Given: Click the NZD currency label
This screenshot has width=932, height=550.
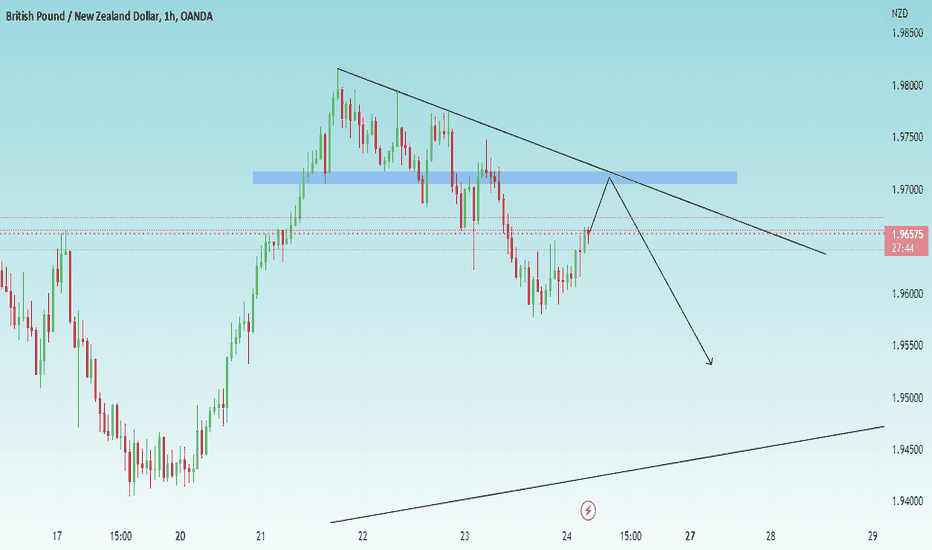Looking at the screenshot, I should tap(899, 13).
